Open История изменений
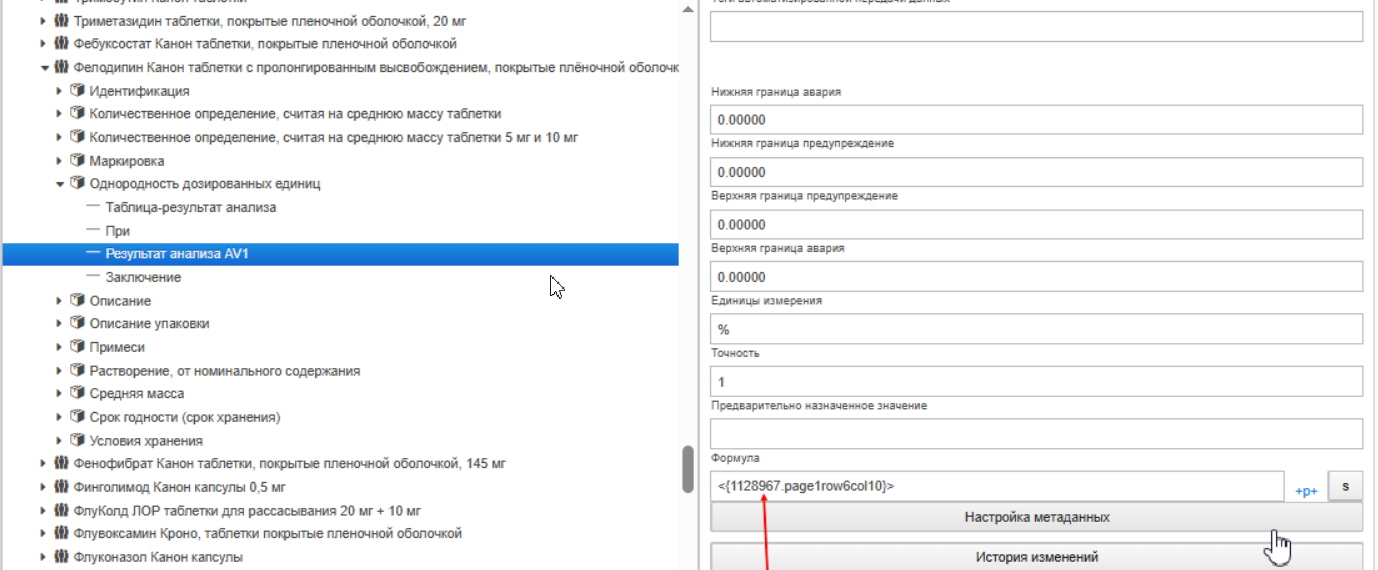Viewport: 1378px width, 570px height. click(x=1037, y=557)
